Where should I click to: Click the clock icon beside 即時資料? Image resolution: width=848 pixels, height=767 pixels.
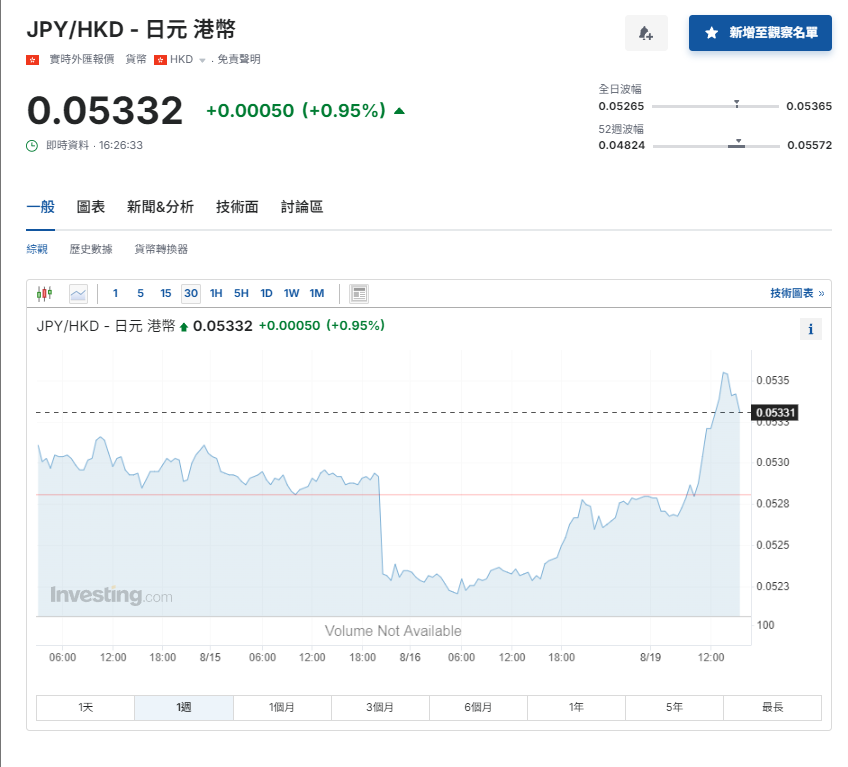pyautogui.click(x=32, y=145)
